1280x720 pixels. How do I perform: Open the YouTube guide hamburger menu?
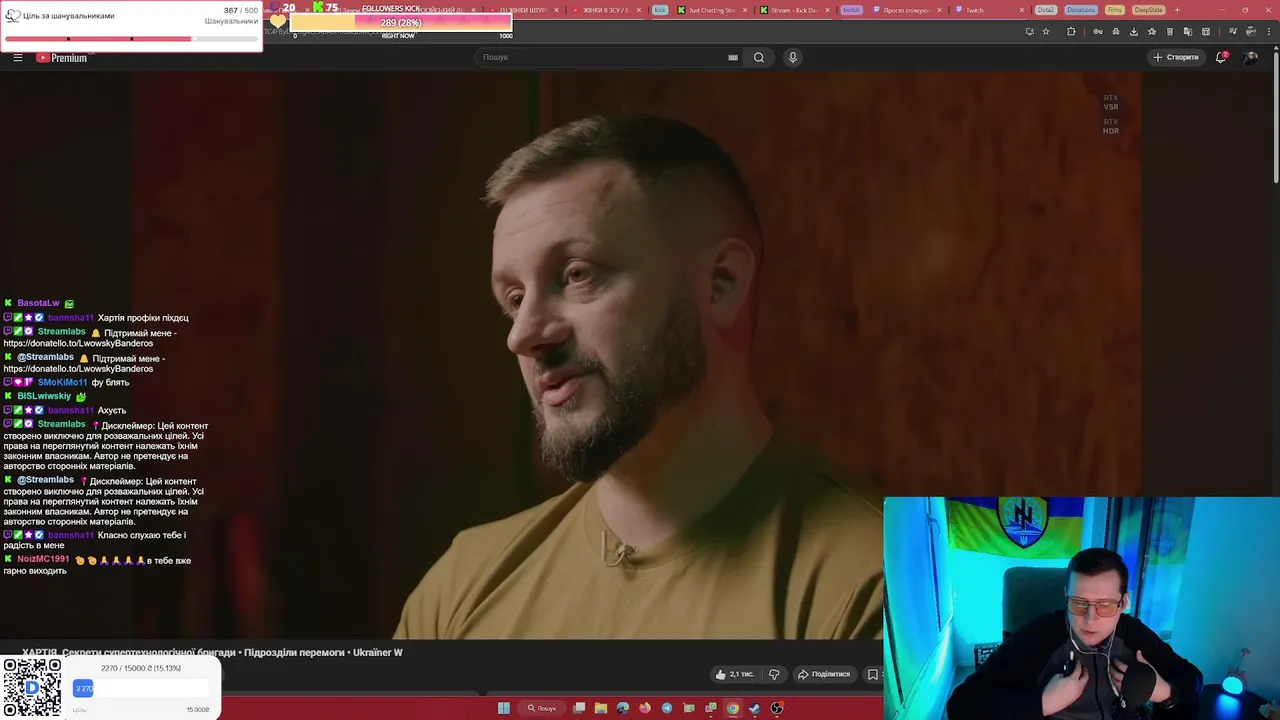[18, 57]
